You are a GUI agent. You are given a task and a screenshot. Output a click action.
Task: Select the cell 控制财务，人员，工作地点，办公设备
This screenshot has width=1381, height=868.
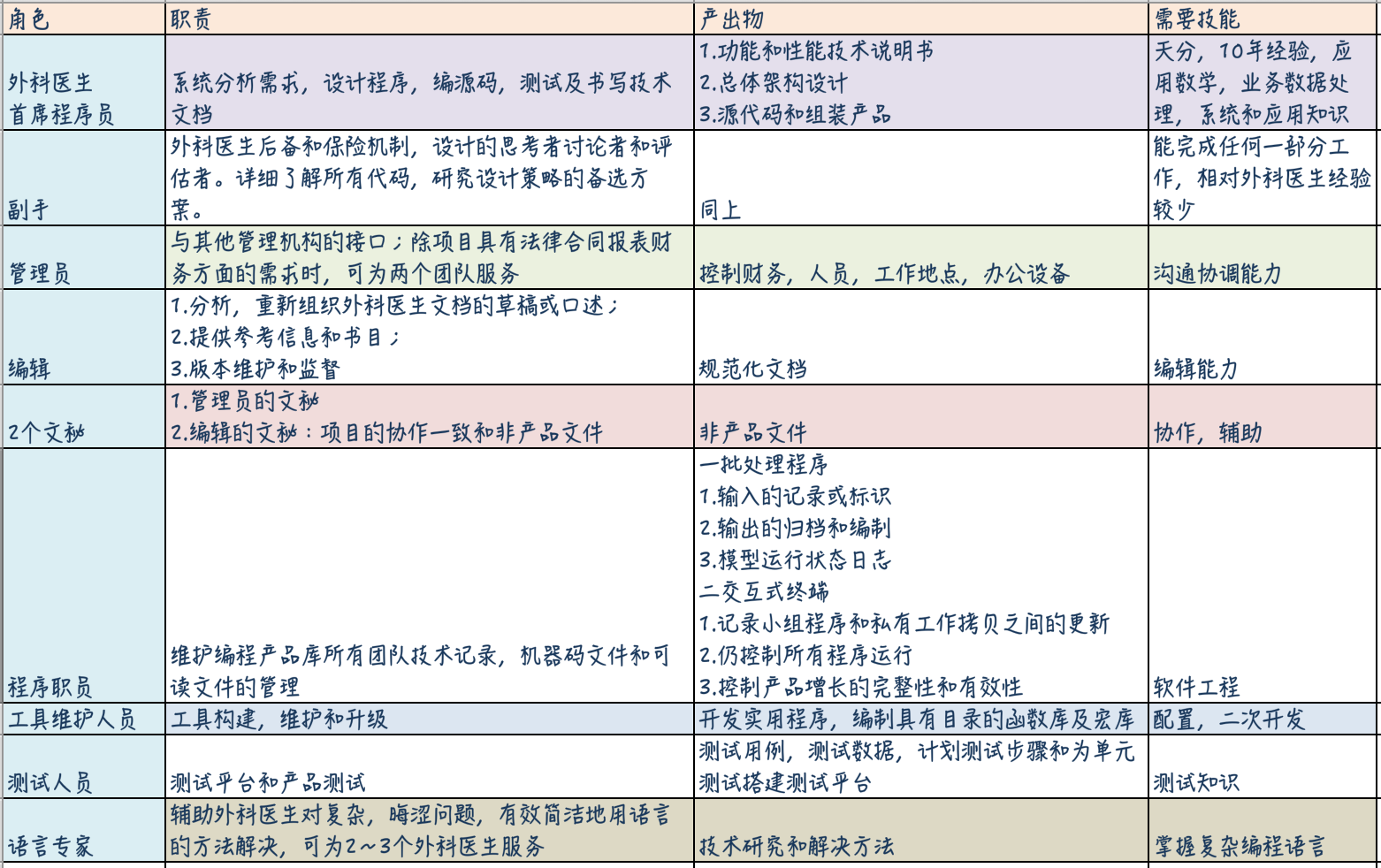tap(921, 257)
